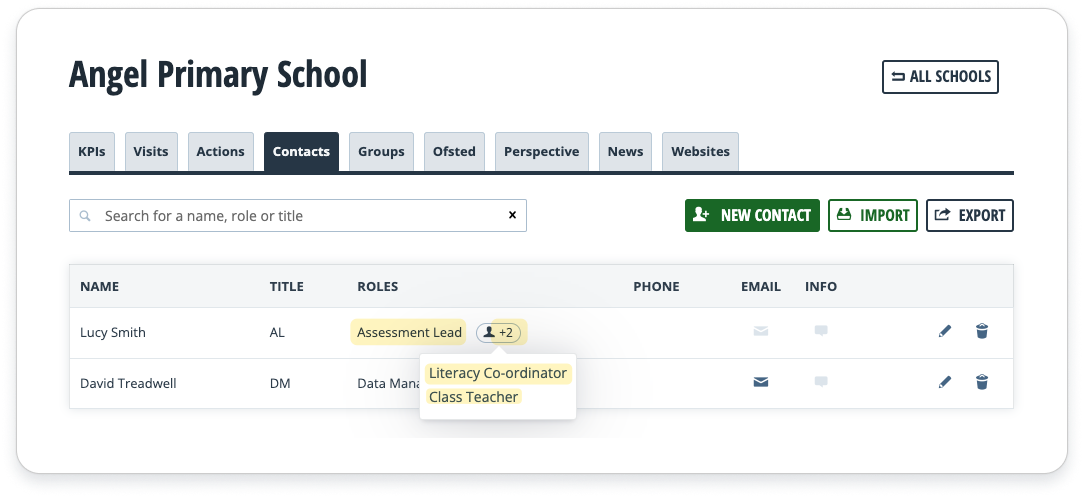
Task: Select the Perspective tab
Action: 541,152
